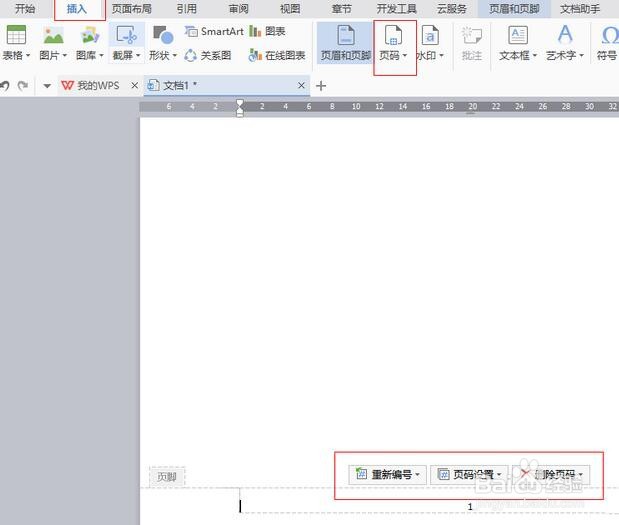Screen dimensions: 619x525
Task: Select the 云服务 tab
Action: (x=452, y=9)
